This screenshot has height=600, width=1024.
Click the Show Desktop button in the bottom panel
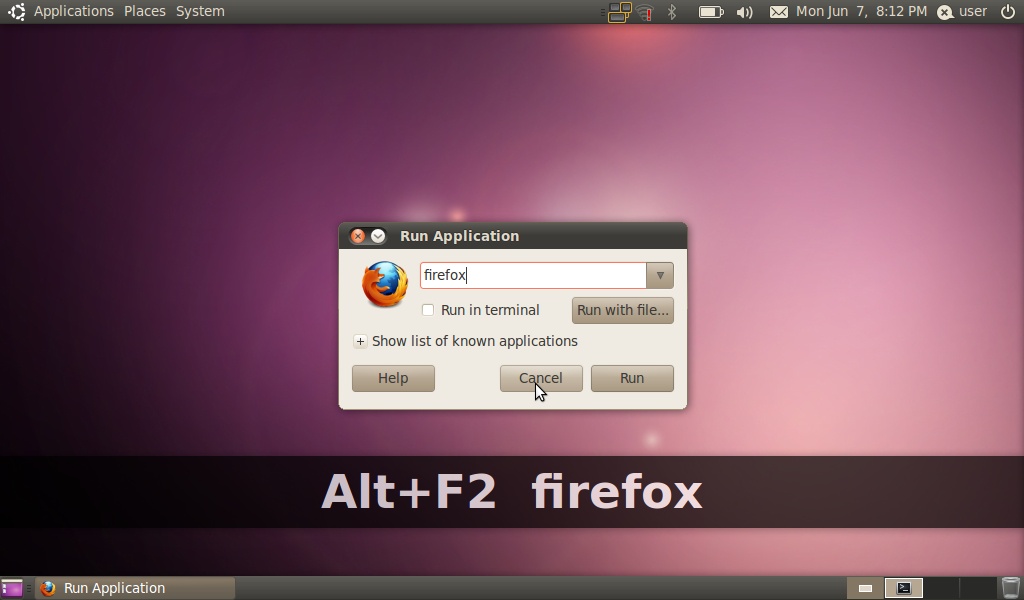pyautogui.click(x=12, y=588)
